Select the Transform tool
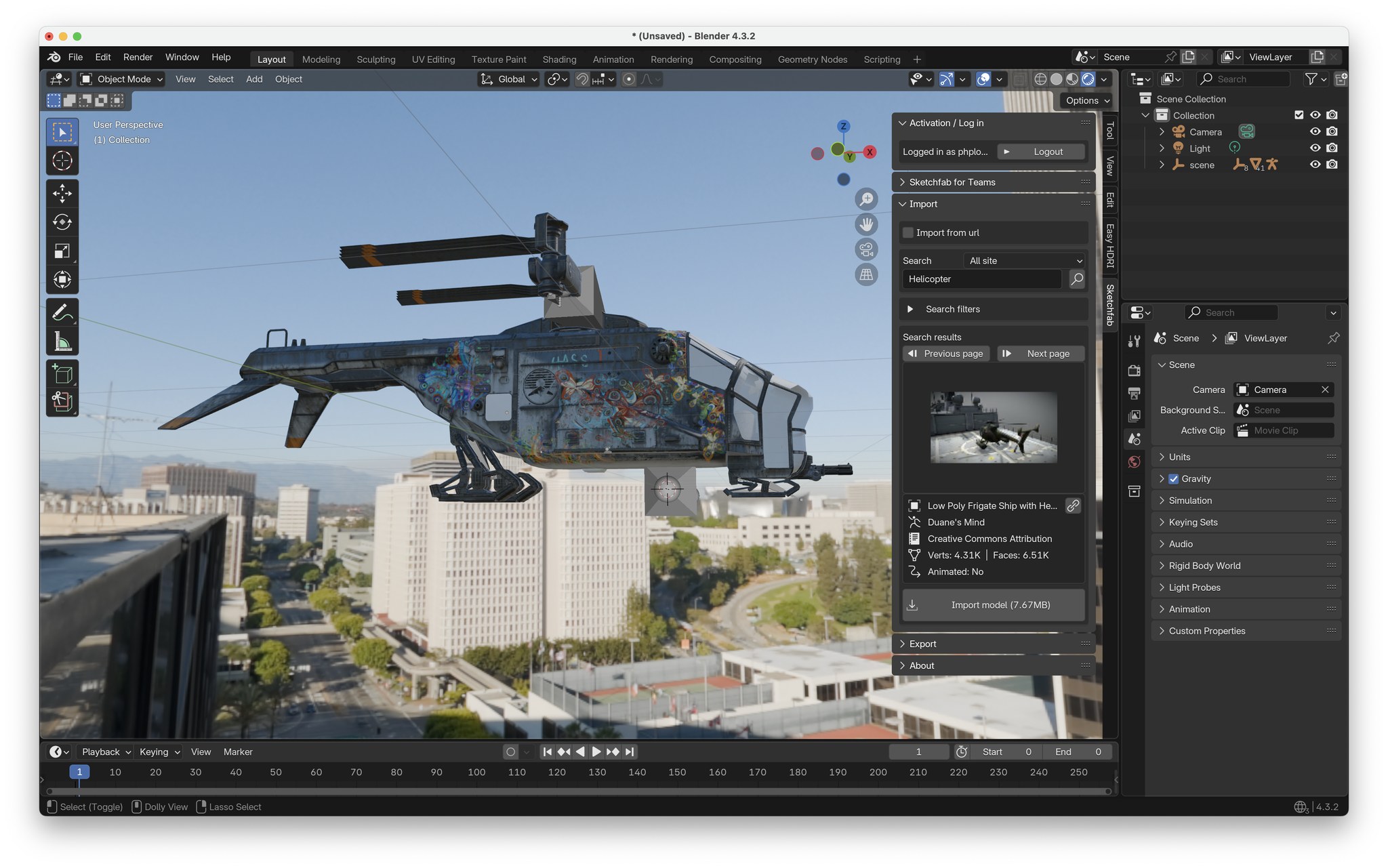This screenshot has height=868, width=1388. click(62, 280)
